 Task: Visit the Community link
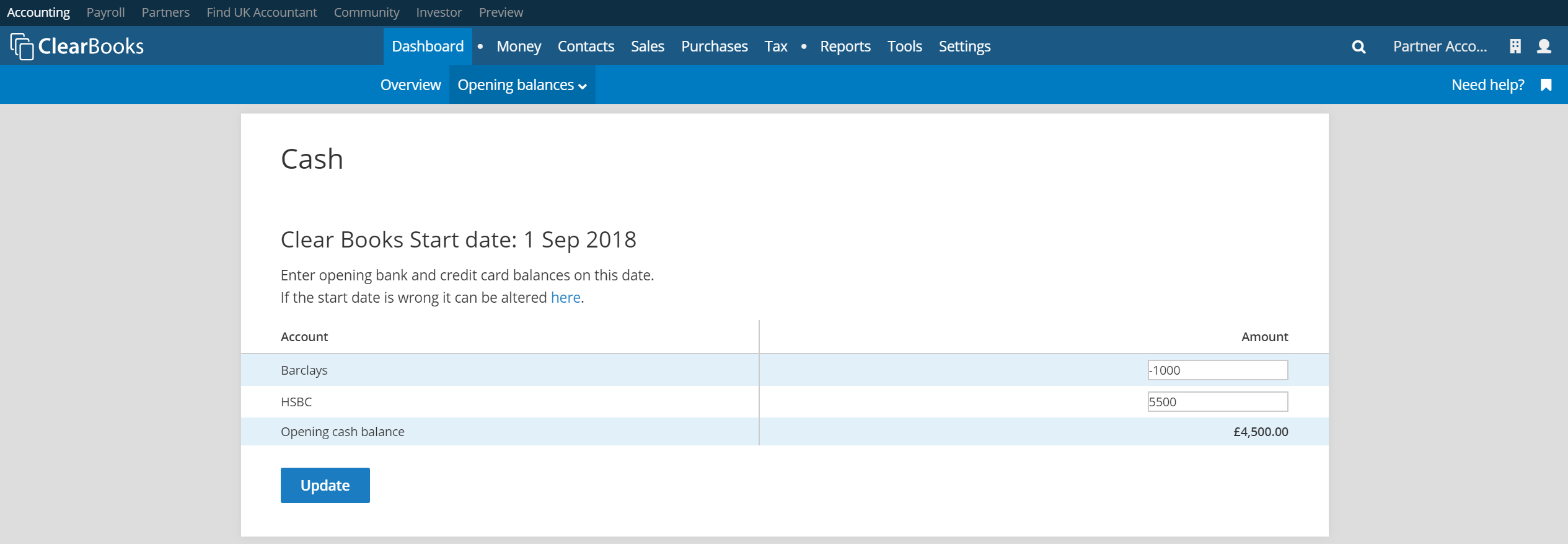click(366, 12)
